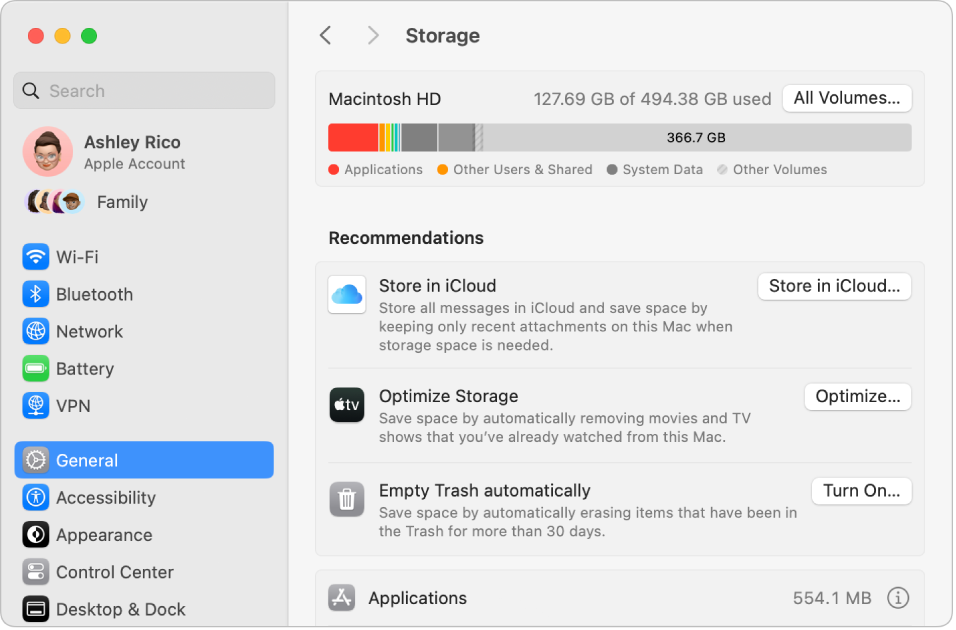Navigate back with the left arrow
The height and width of the screenshot is (630, 956).
coord(326,35)
